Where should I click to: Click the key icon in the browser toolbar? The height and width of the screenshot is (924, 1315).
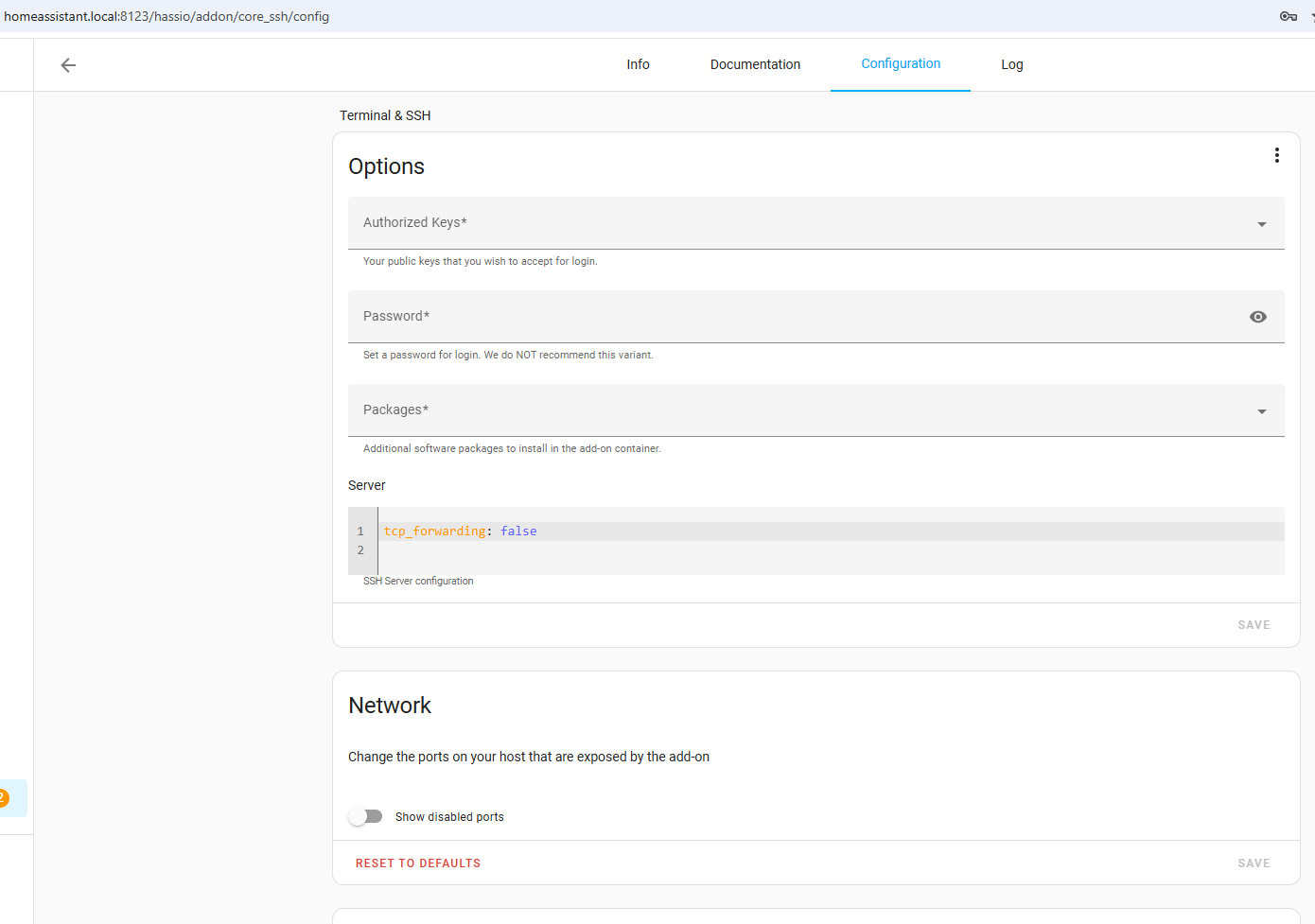(x=1289, y=16)
